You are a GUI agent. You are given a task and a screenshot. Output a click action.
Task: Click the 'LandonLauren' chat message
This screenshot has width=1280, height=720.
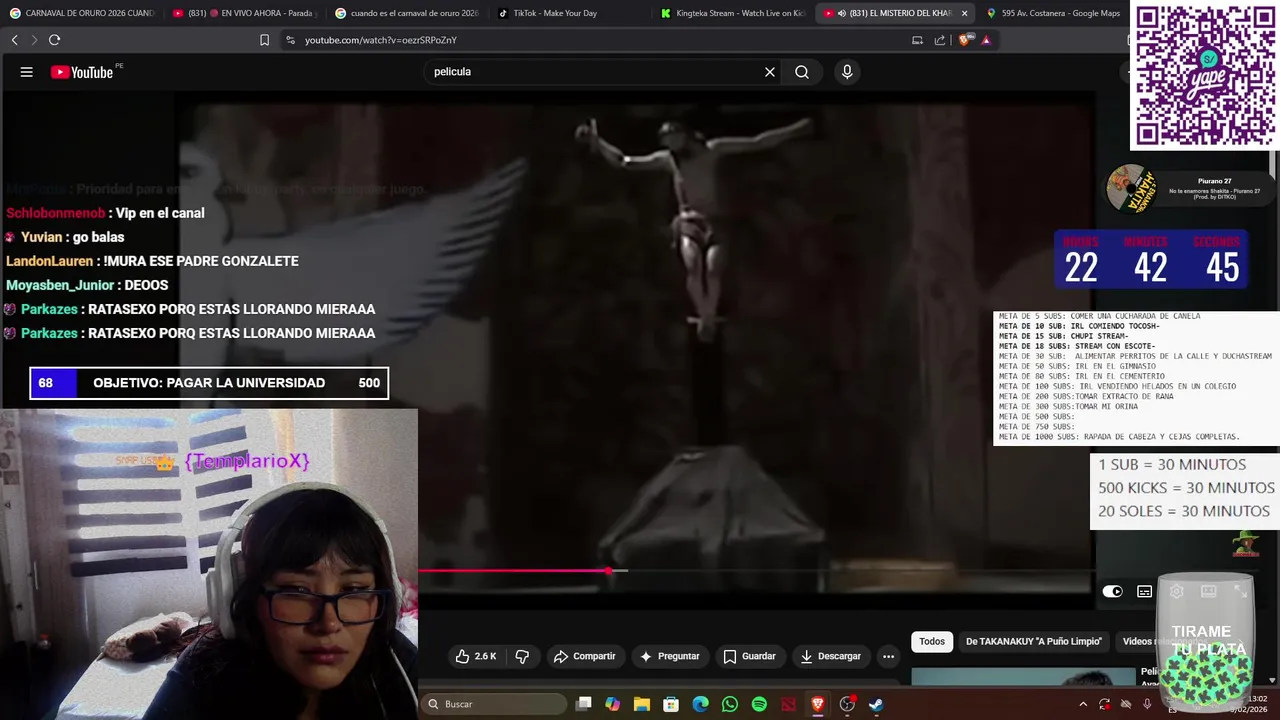tap(152, 261)
